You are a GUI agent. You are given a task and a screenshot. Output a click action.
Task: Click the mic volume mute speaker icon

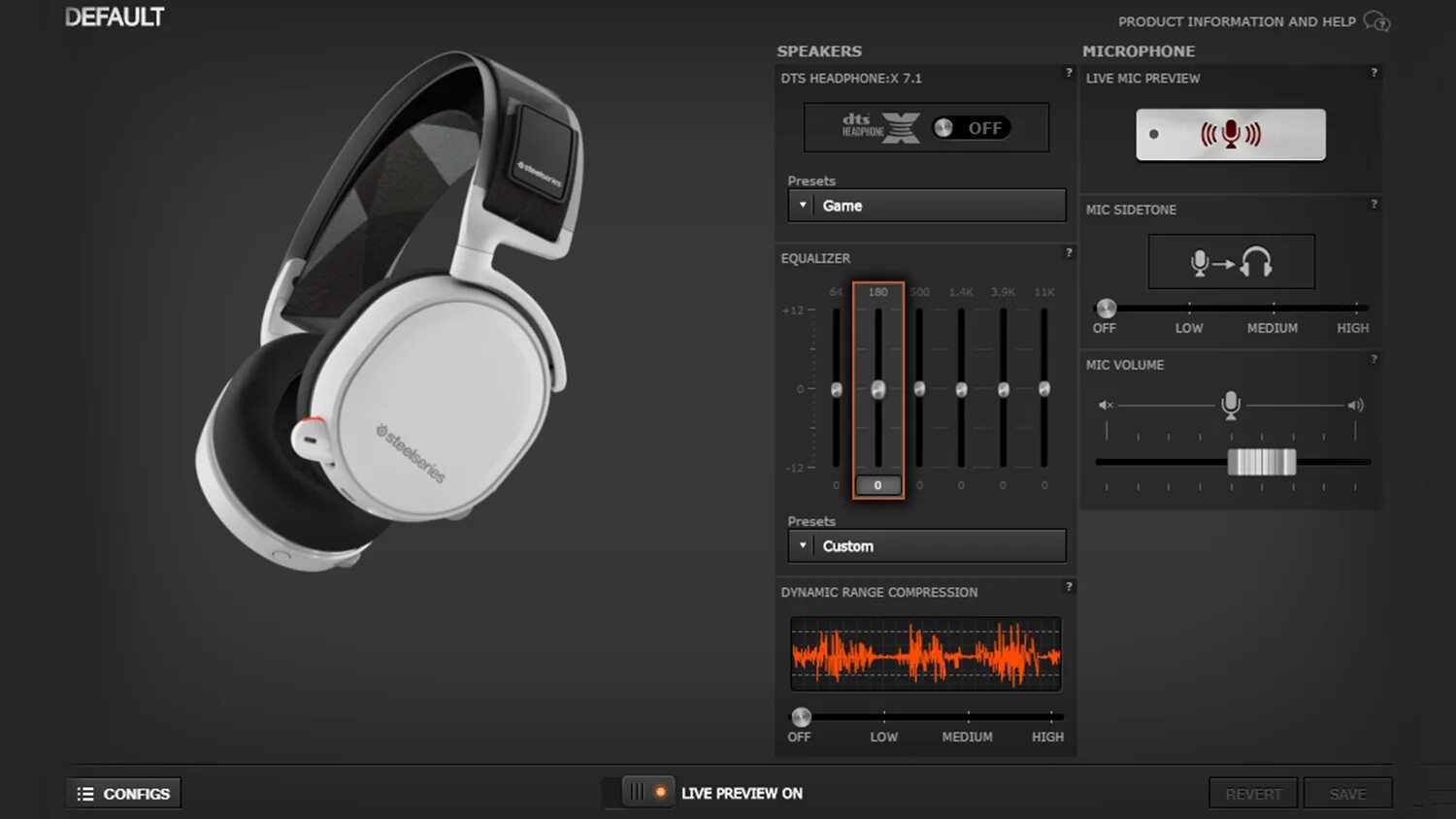1106,405
